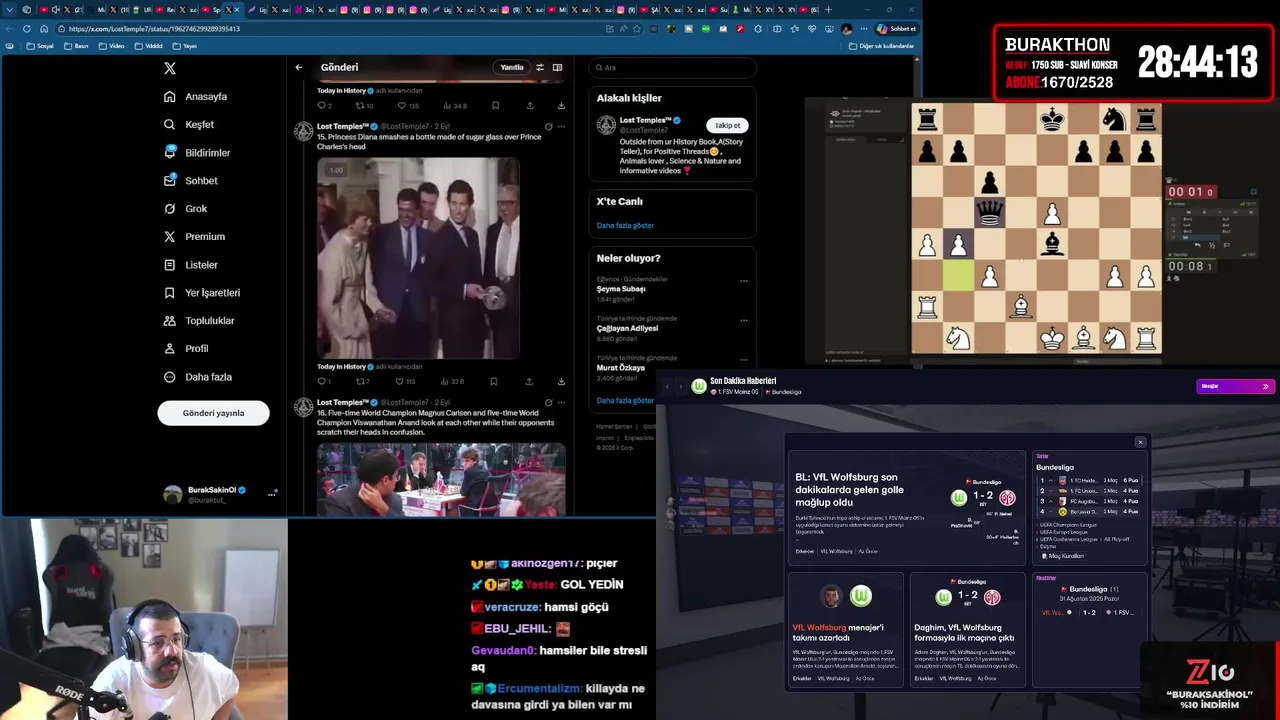Bookmark the Princess Diana post
The image size is (1280, 720).
pyautogui.click(x=493, y=381)
